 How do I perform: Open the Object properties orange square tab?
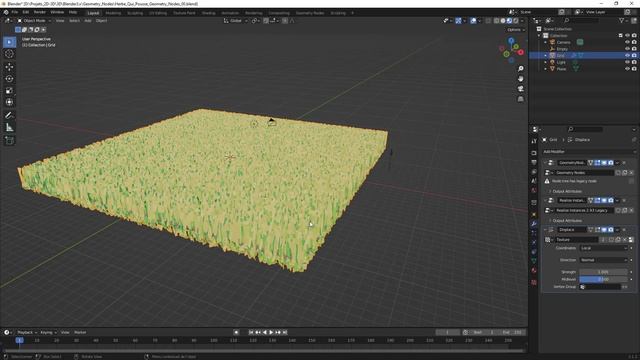pos(534,214)
